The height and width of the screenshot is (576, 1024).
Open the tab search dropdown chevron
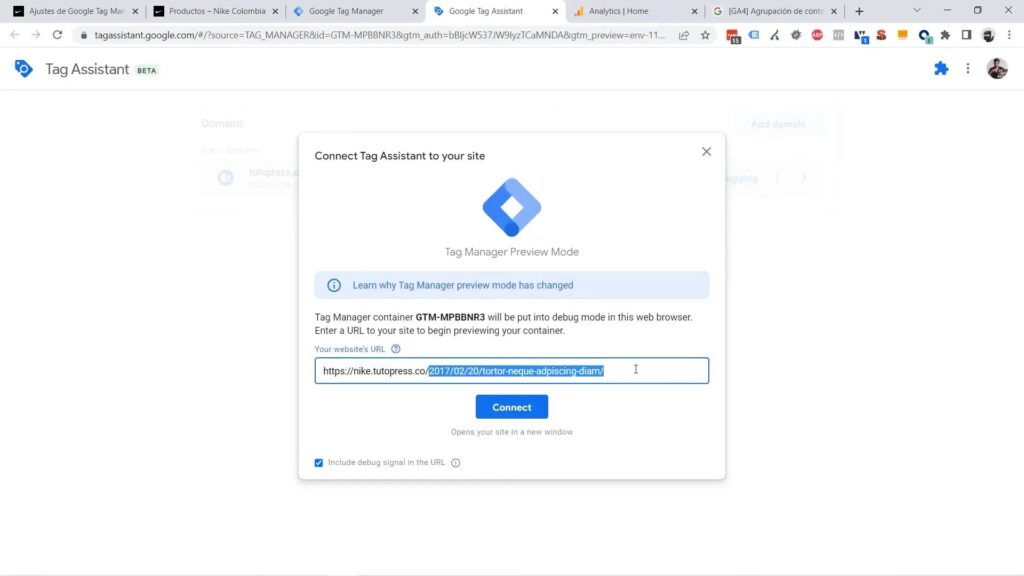click(916, 11)
